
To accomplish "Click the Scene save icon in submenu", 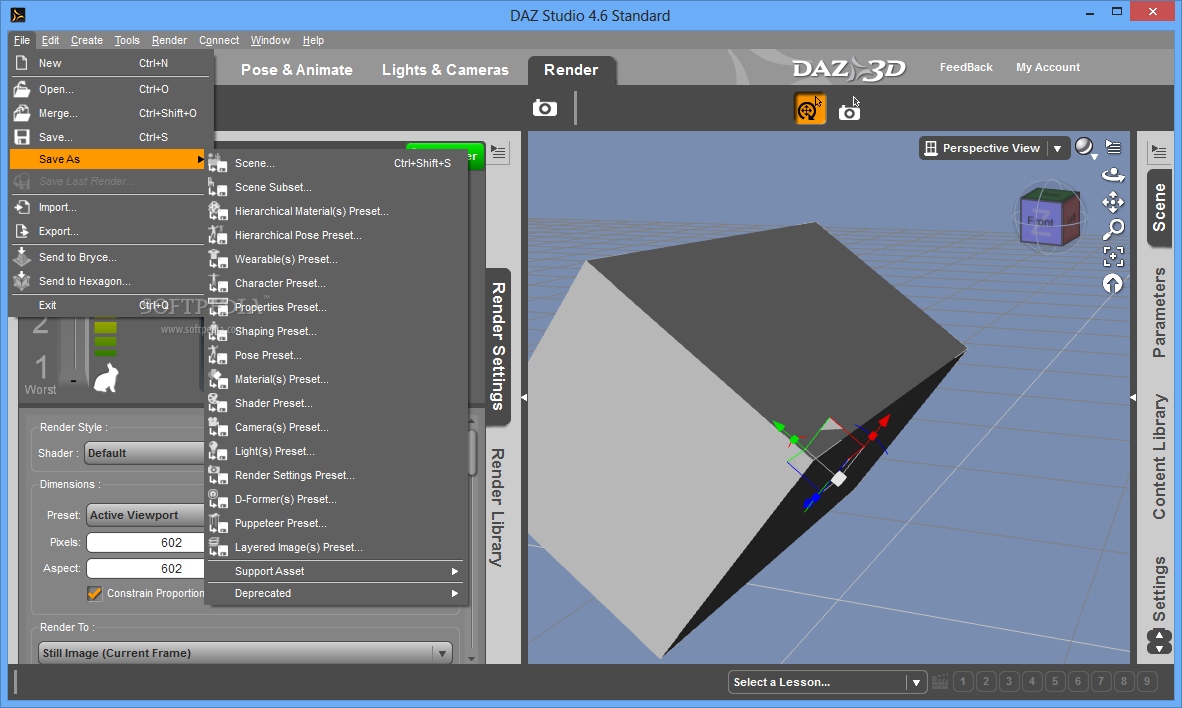I will 218,163.
